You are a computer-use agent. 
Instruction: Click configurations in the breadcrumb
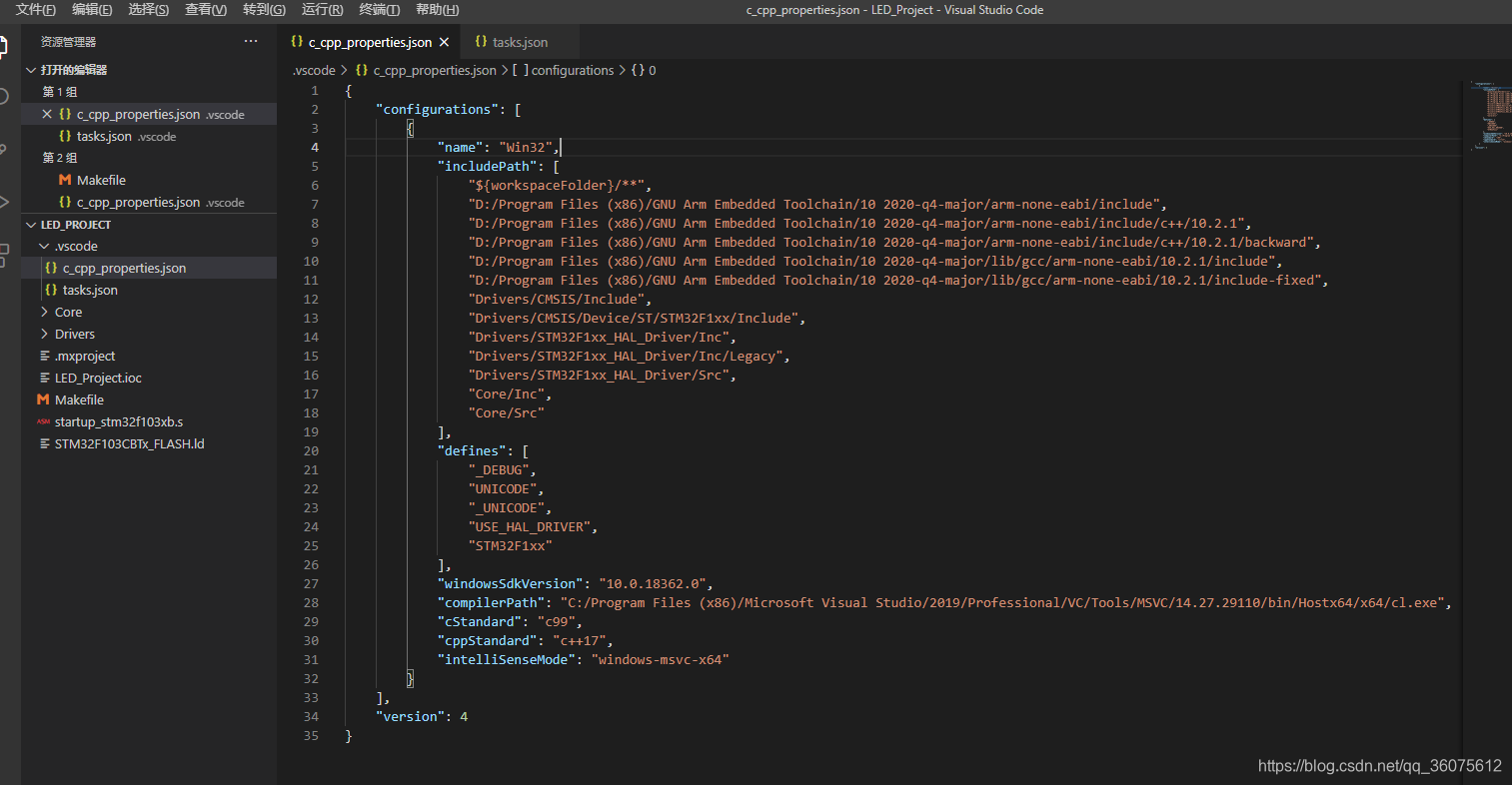tap(573, 70)
